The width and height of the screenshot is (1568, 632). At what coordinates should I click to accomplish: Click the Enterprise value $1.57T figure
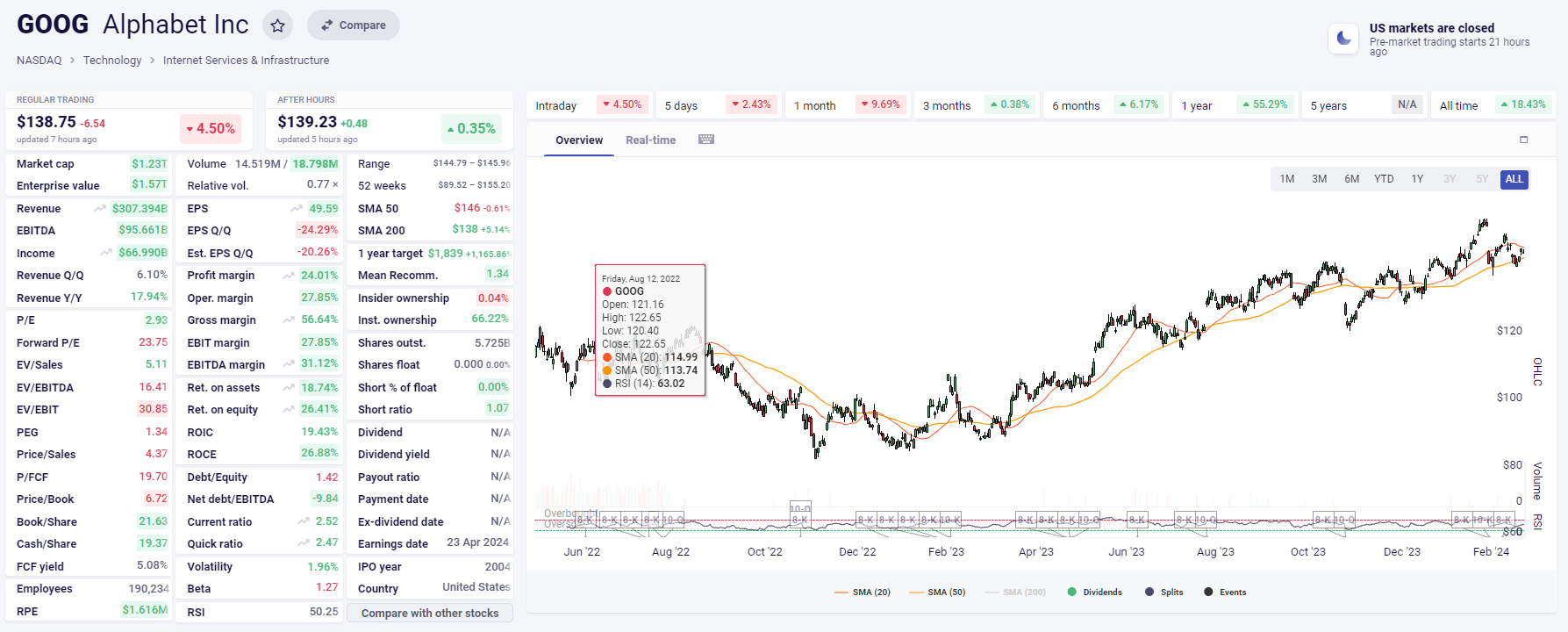point(149,184)
